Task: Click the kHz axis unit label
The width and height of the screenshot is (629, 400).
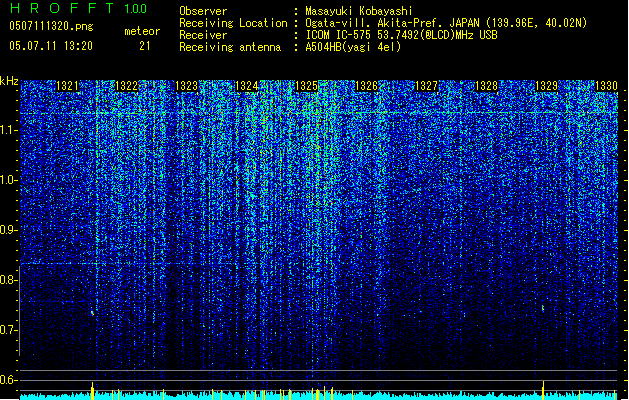Action: pos(9,81)
